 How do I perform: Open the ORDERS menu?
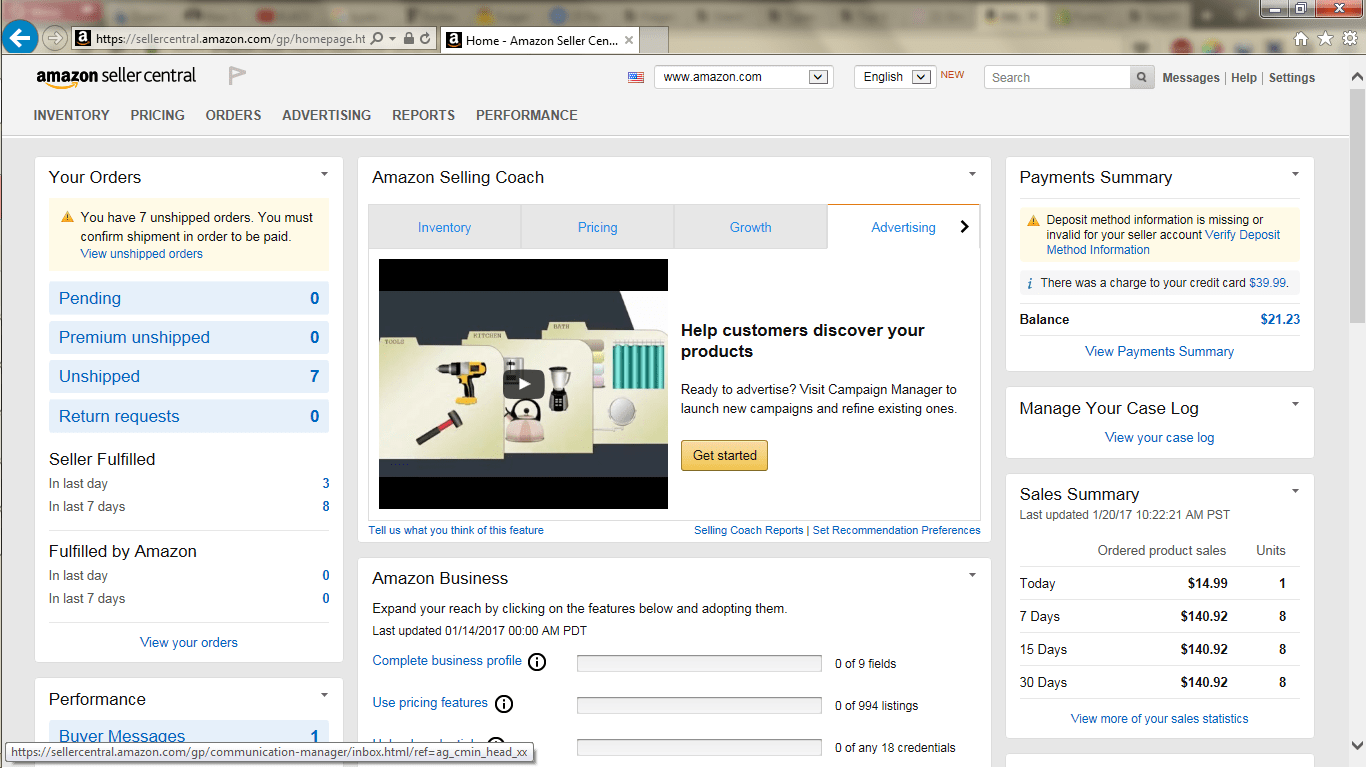pos(234,115)
